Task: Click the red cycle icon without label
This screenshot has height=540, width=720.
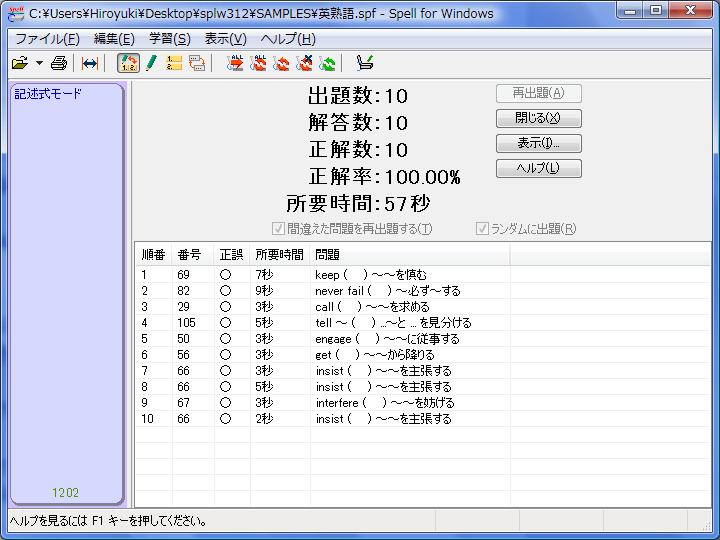Action: point(281,63)
